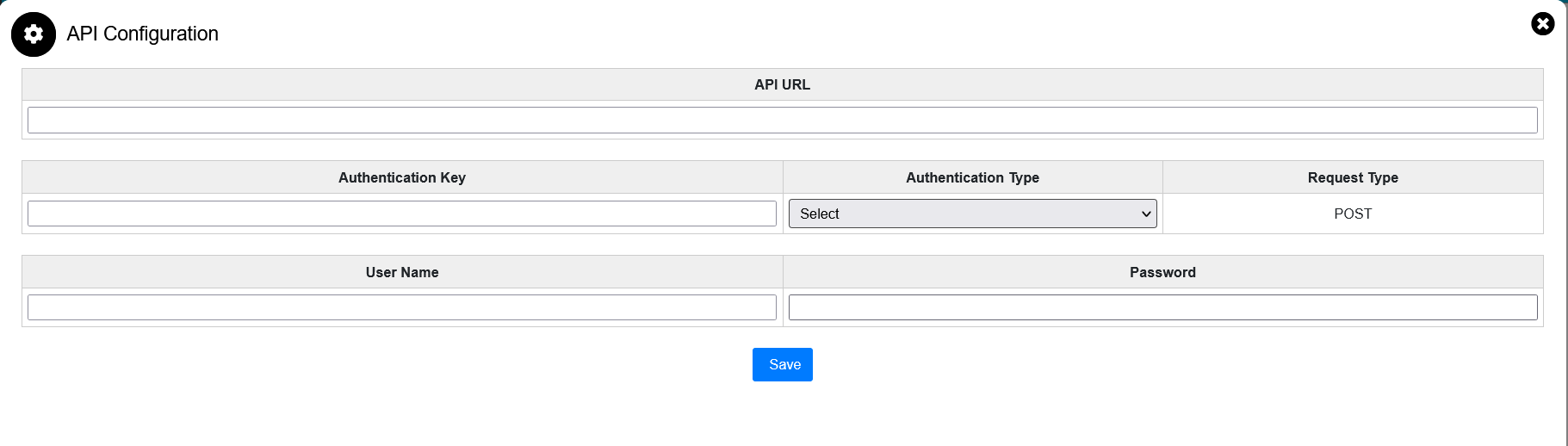Click the gear icon beside API Configuration
1568x446 pixels.
[x=34, y=34]
